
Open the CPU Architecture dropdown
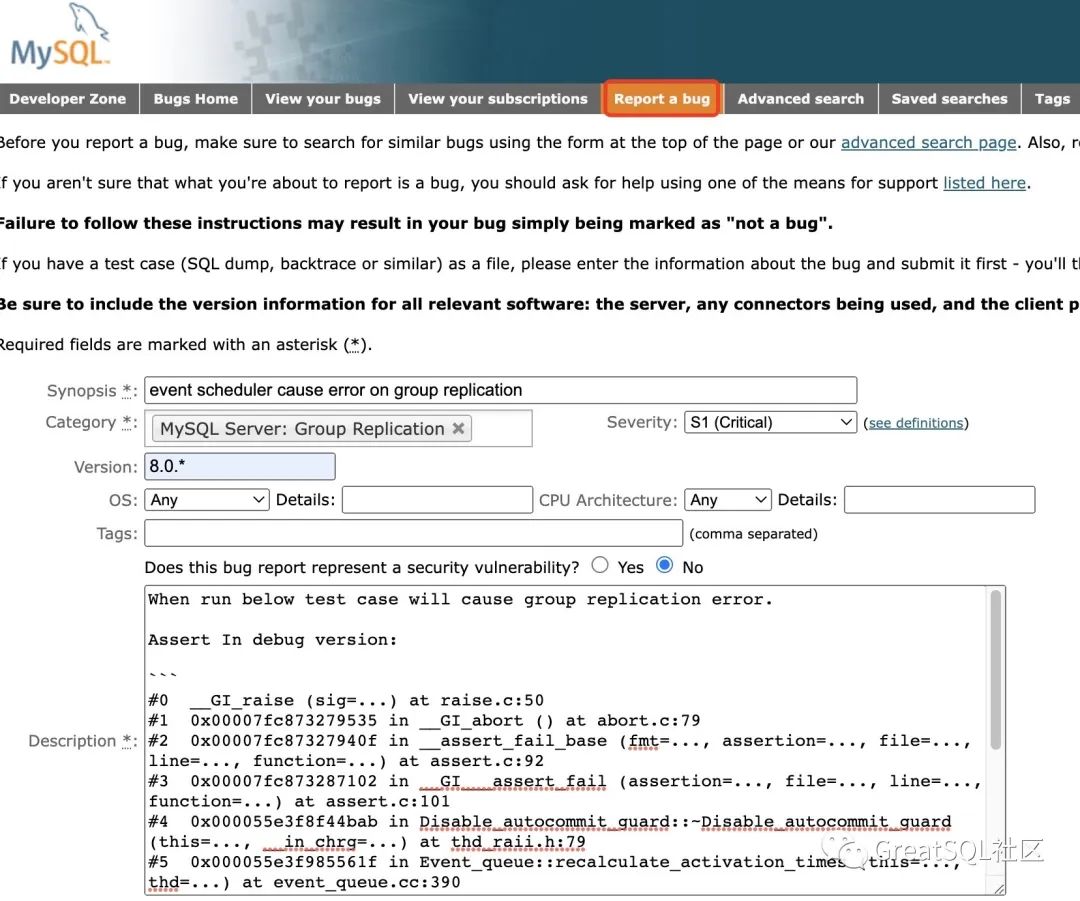pyautogui.click(x=727, y=499)
